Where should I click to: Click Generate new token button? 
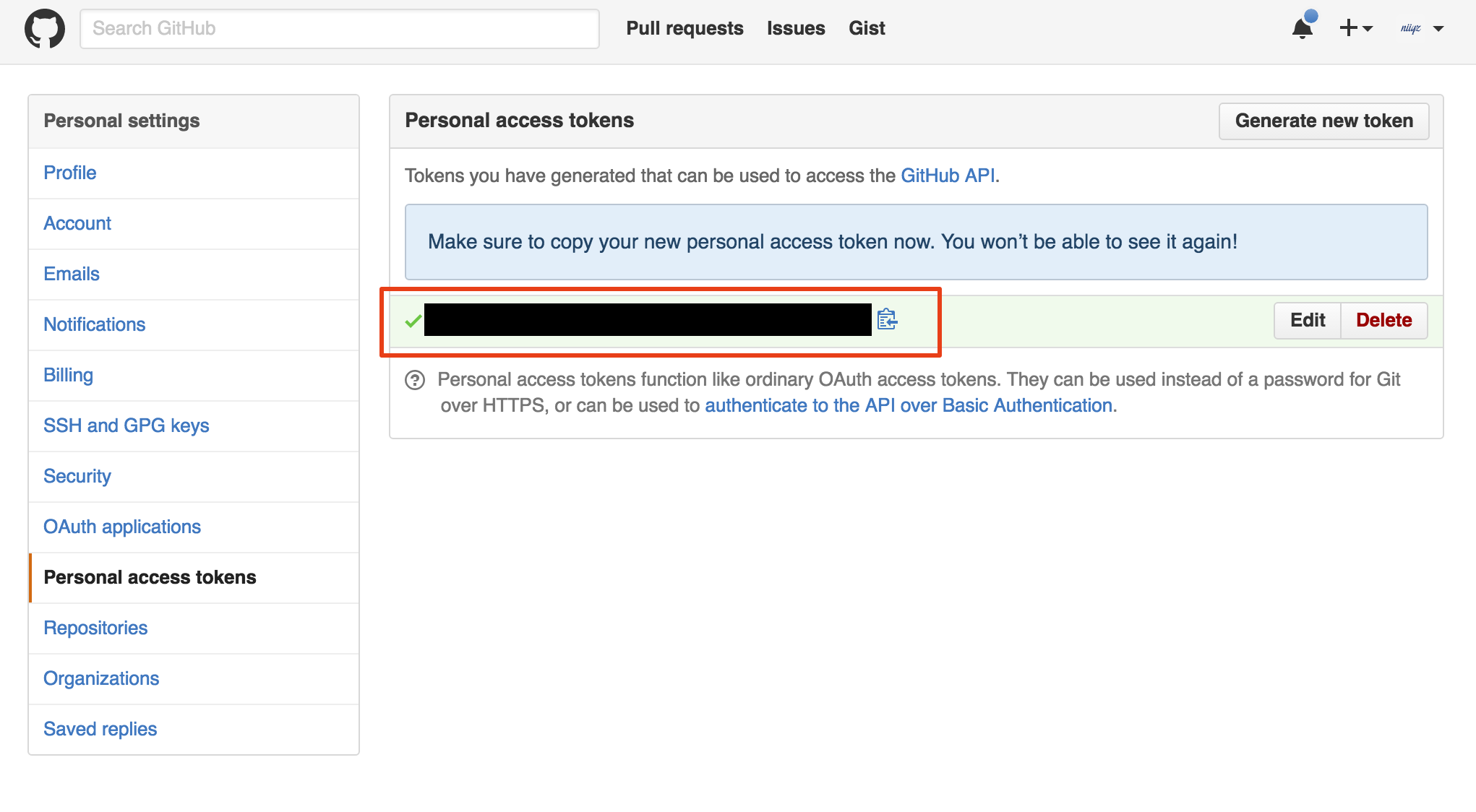pyautogui.click(x=1323, y=121)
